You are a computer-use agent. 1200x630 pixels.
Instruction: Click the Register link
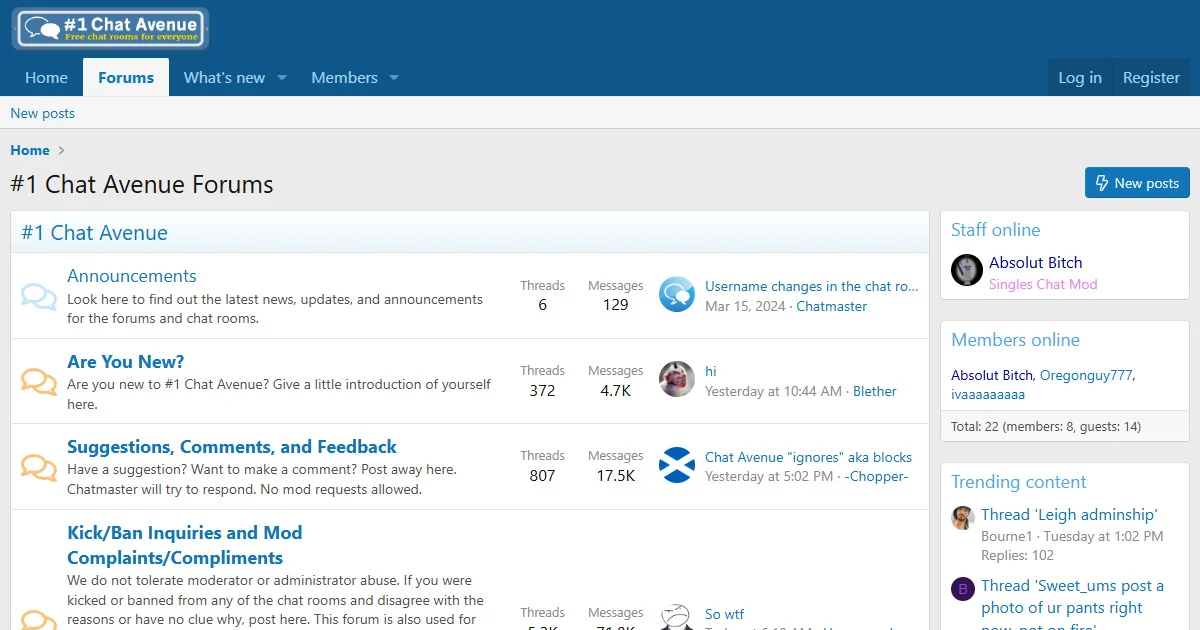click(1151, 78)
